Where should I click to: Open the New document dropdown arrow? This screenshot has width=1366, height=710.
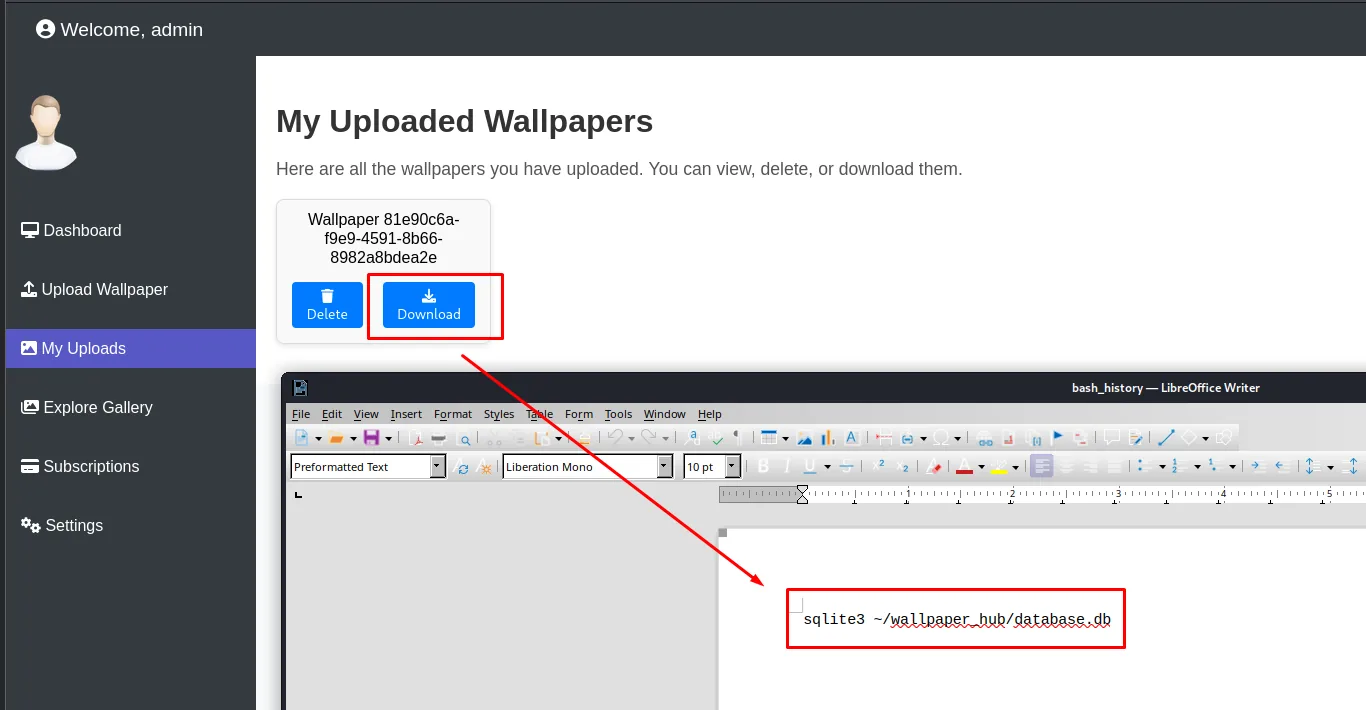point(318,439)
